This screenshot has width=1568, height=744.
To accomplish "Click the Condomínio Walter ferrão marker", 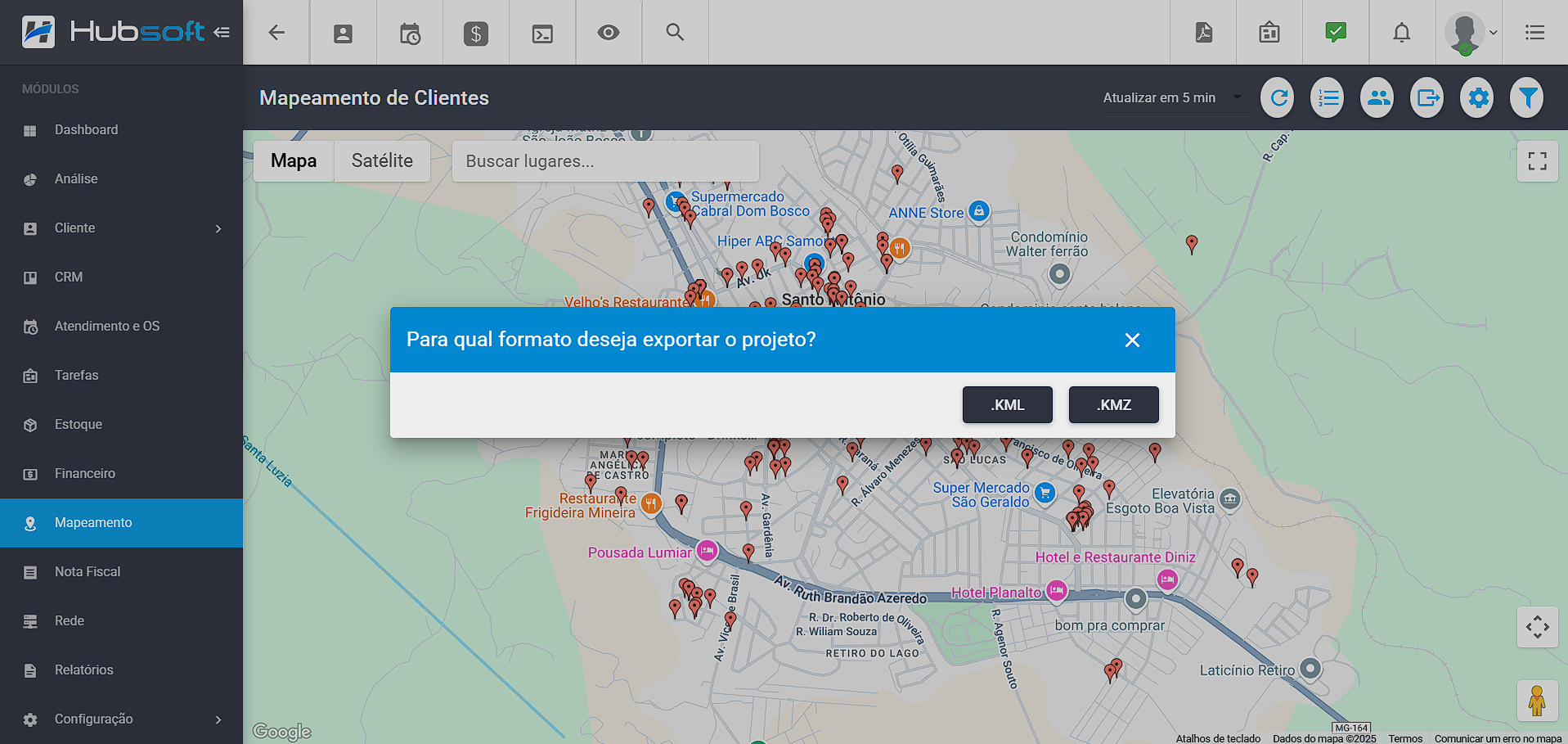I will click(x=1059, y=273).
